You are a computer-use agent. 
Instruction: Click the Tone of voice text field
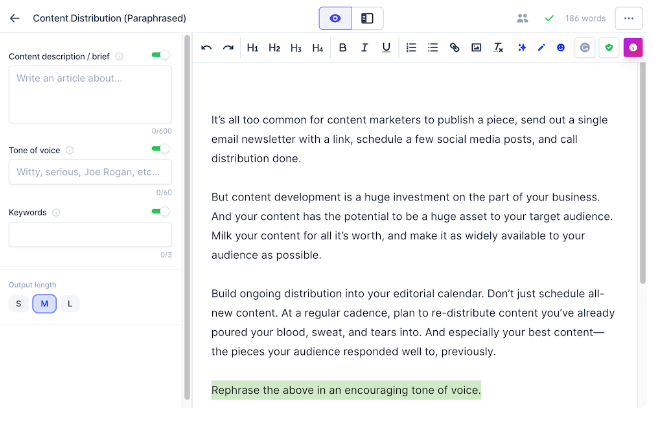pyautogui.click(x=90, y=172)
